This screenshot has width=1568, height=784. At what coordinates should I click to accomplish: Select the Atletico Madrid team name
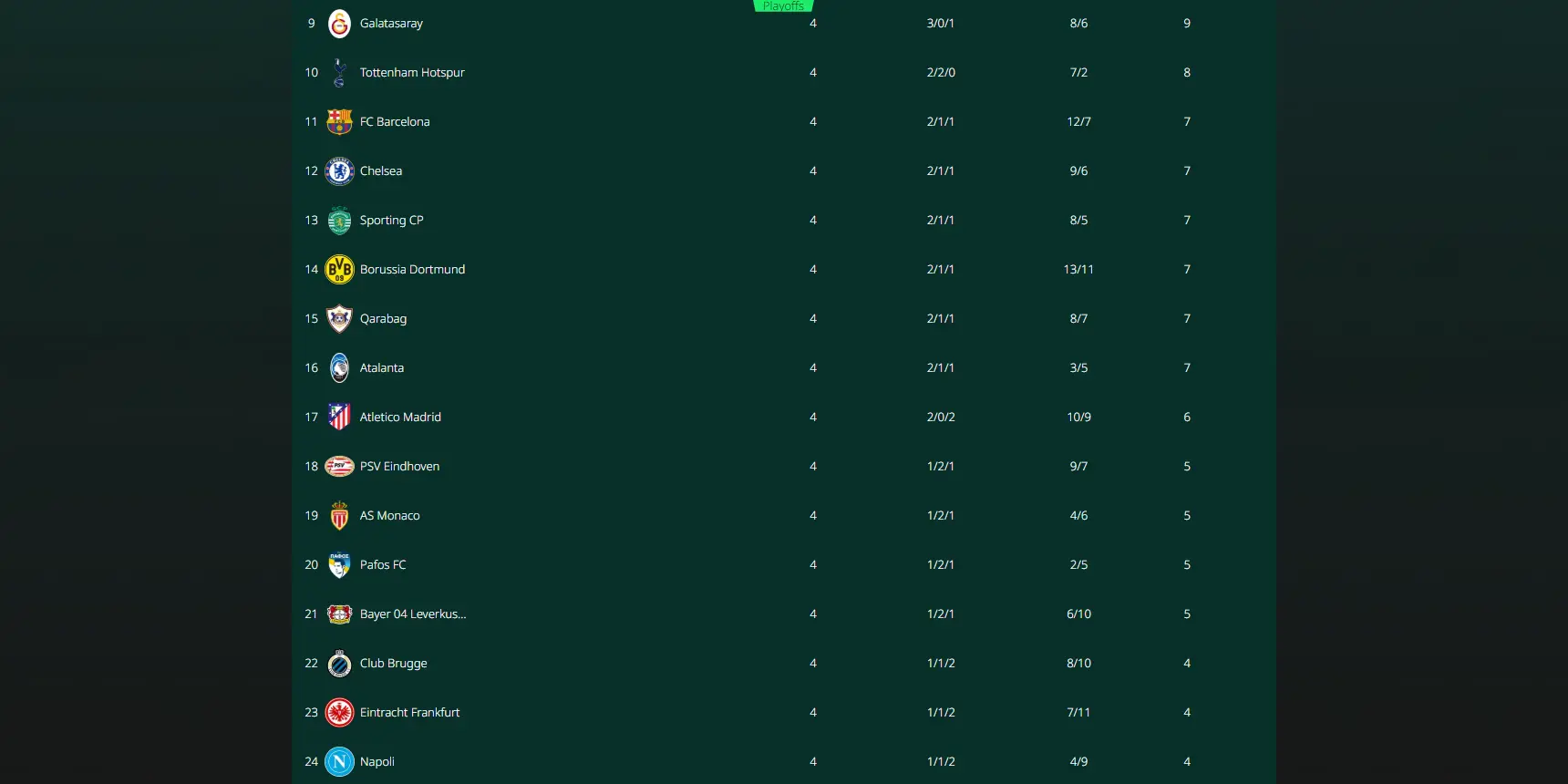pos(400,418)
